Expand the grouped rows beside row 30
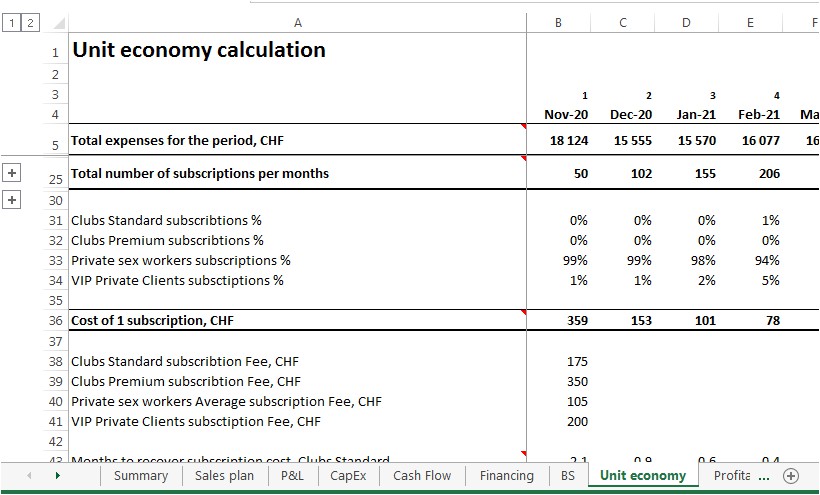The width and height of the screenshot is (820, 495). [12, 200]
